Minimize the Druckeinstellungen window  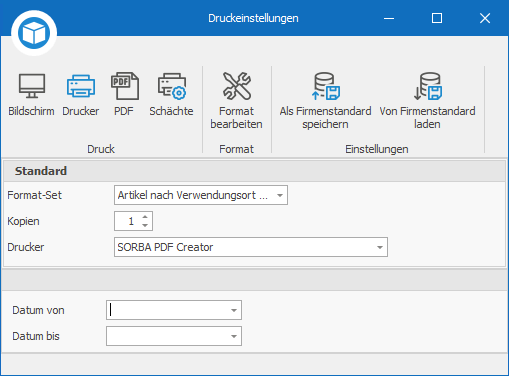[x=389, y=18]
